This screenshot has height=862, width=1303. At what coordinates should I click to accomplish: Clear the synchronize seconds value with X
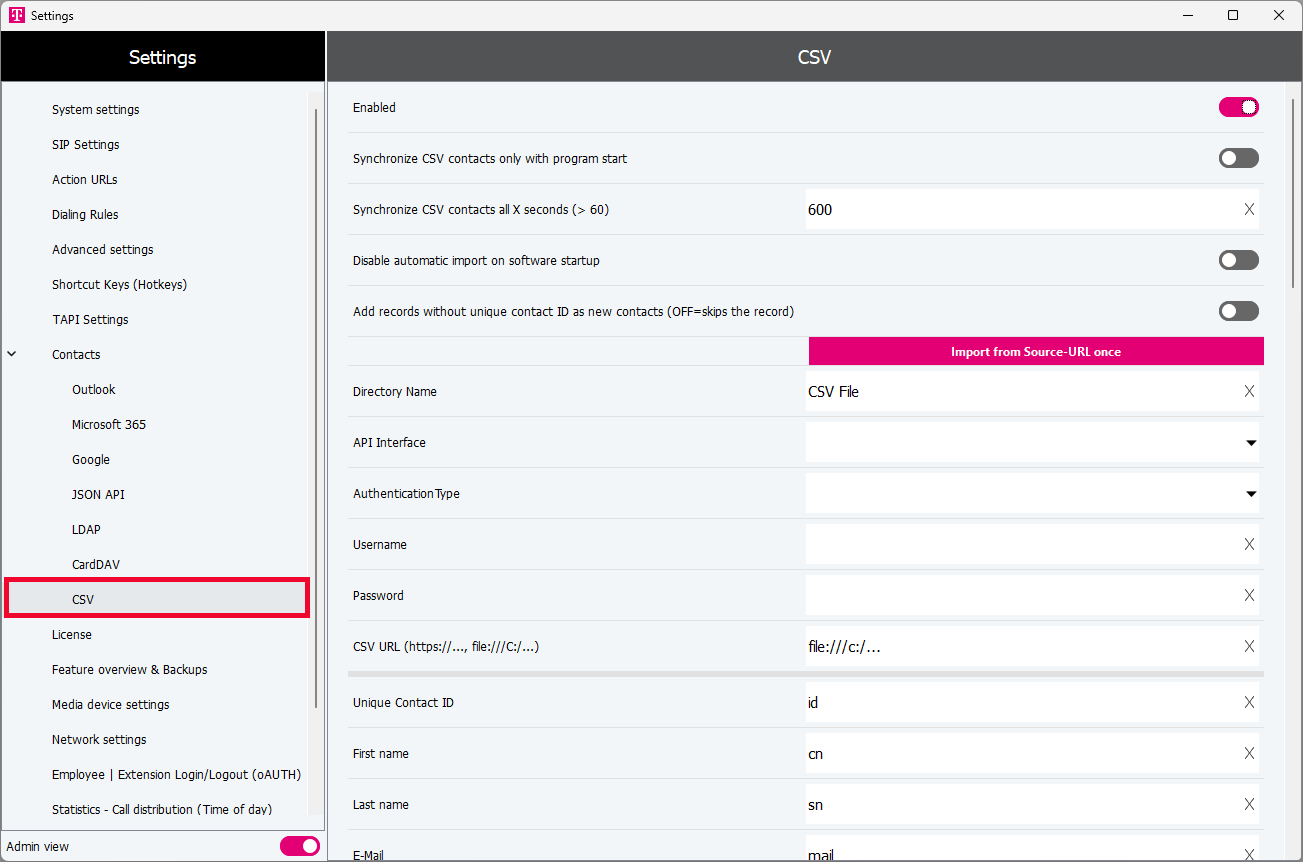click(1248, 210)
